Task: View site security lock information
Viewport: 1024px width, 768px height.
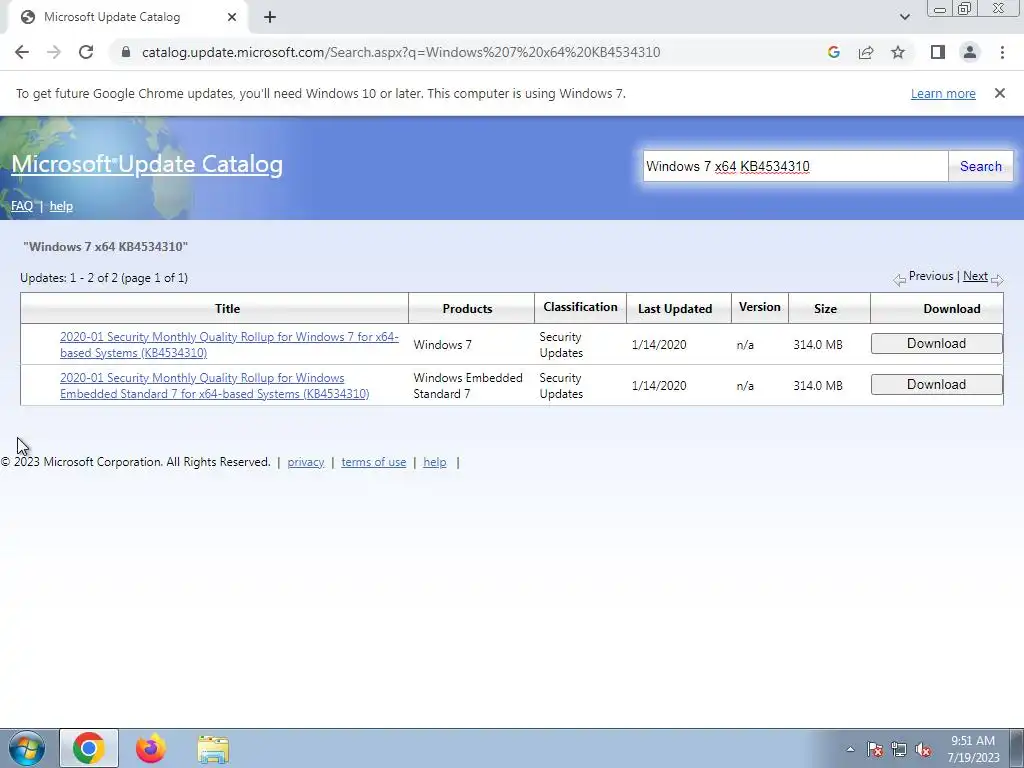Action: coord(126,52)
